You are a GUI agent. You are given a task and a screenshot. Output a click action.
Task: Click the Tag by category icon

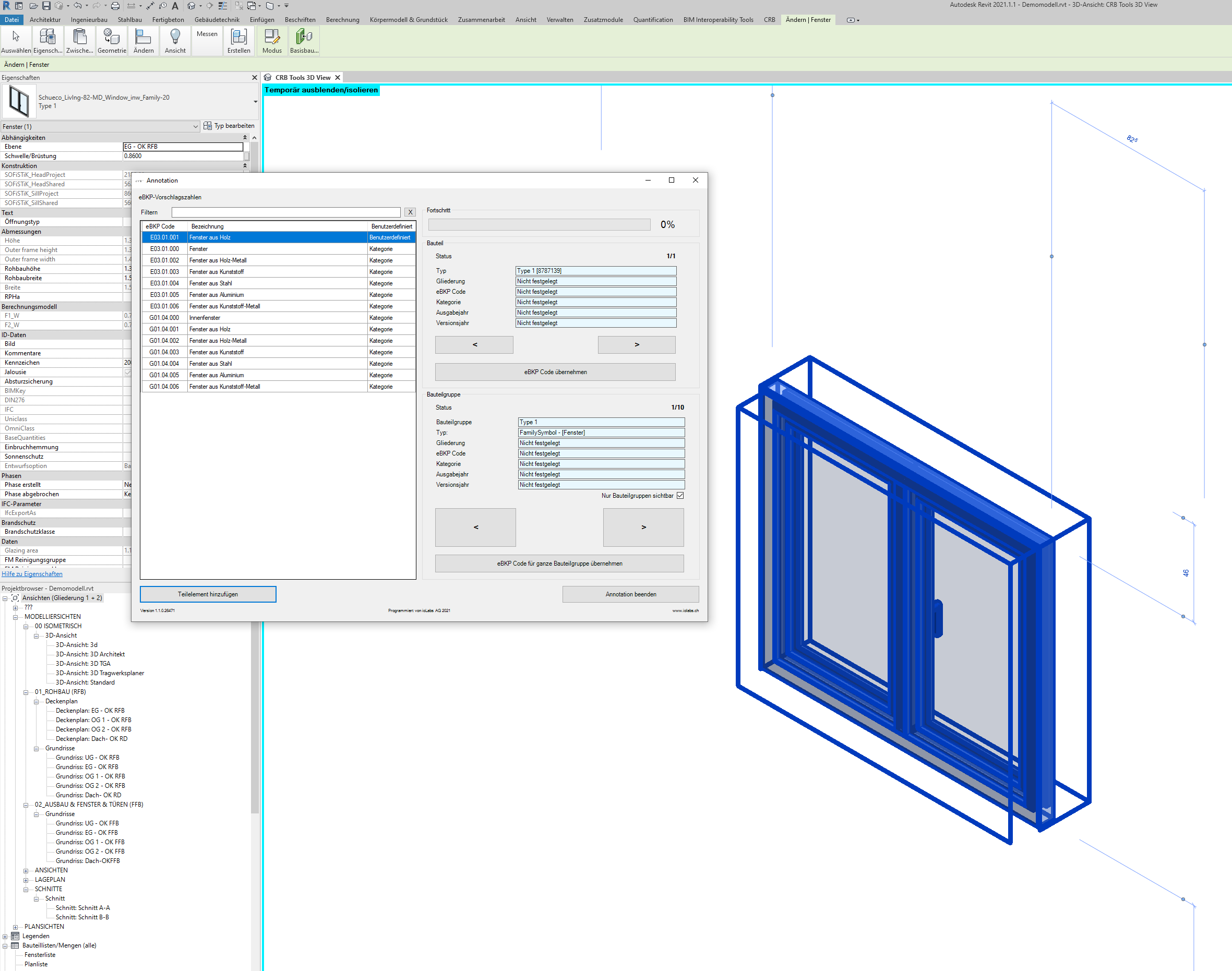pyautogui.click(x=163, y=6)
